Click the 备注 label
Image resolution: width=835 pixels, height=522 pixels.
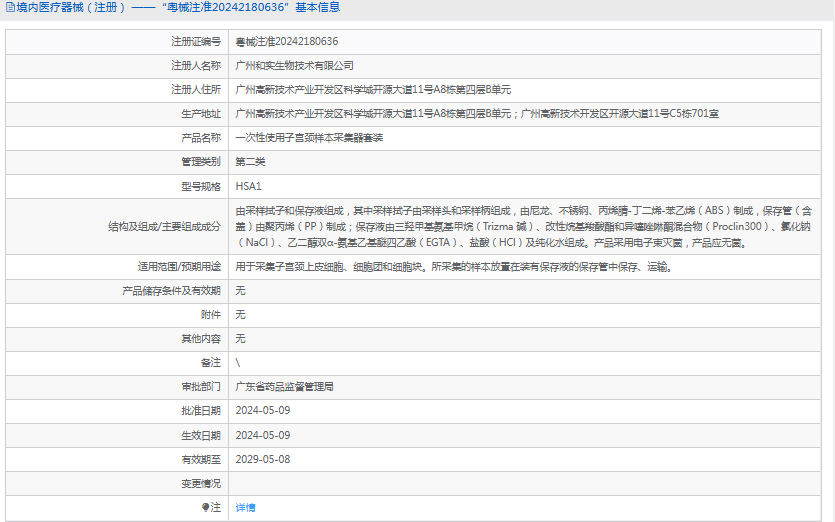(211, 362)
